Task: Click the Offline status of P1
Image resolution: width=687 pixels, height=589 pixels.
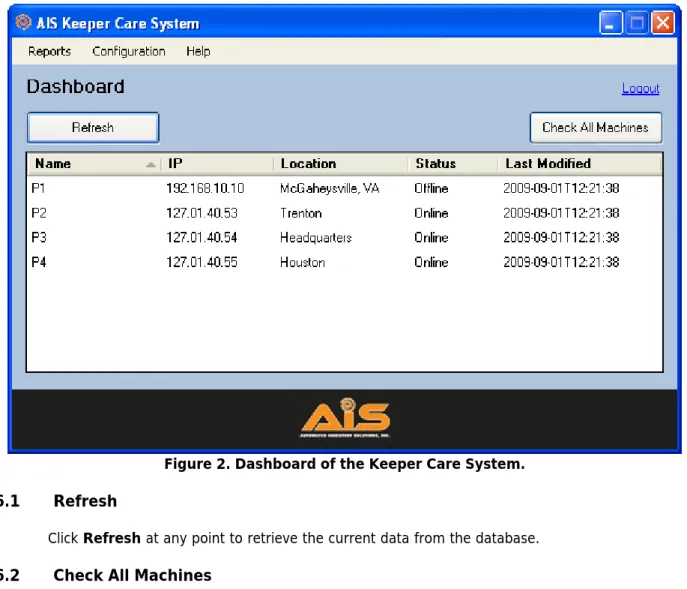Action: coord(431,188)
